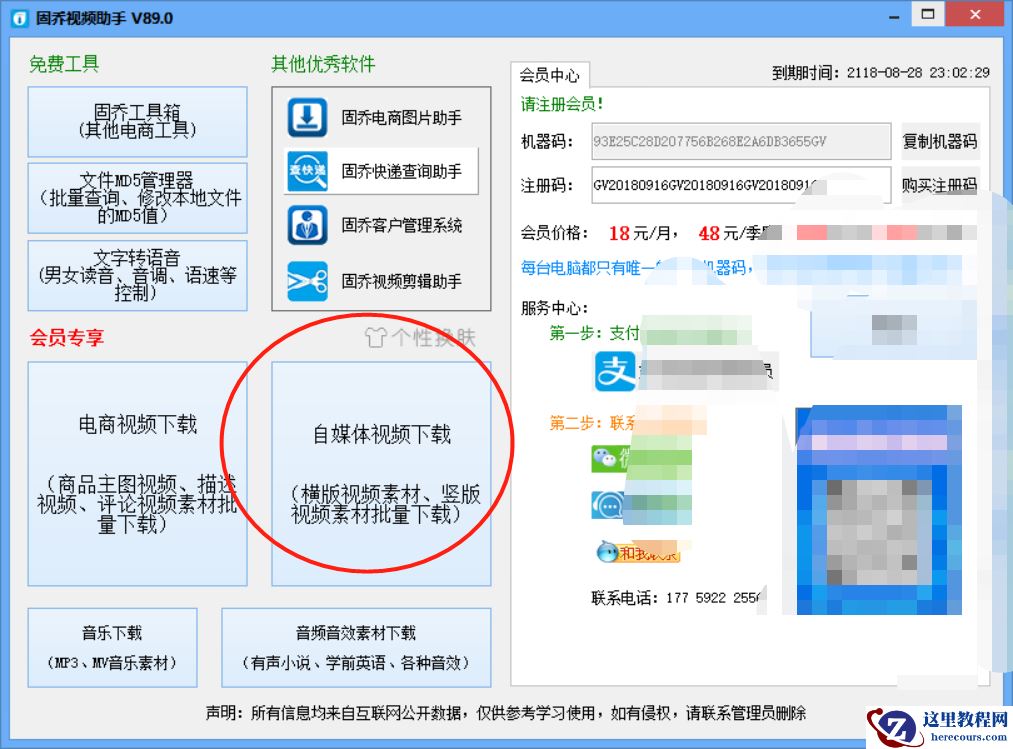Click the 固乔快递查询助手 magnifier icon
This screenshot has width=1013, height=749.
307,171
